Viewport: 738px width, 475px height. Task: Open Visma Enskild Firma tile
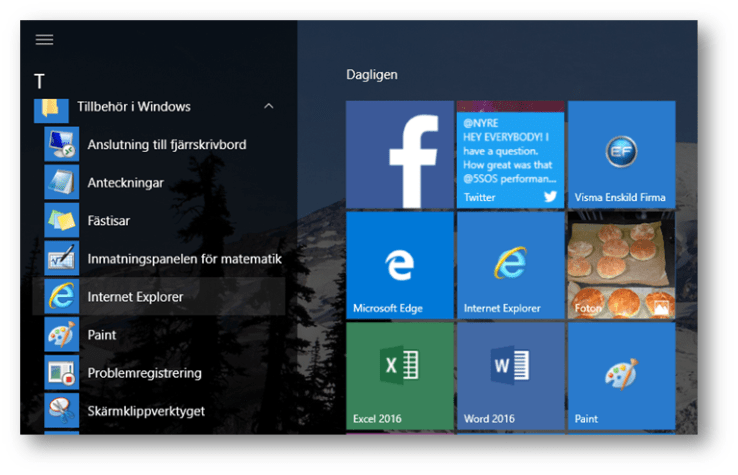[621, 154]
